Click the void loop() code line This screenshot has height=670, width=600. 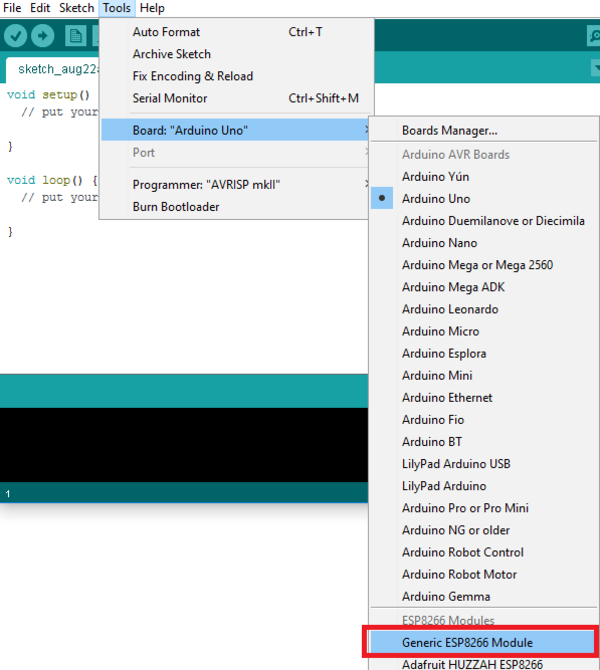(52, 180)
